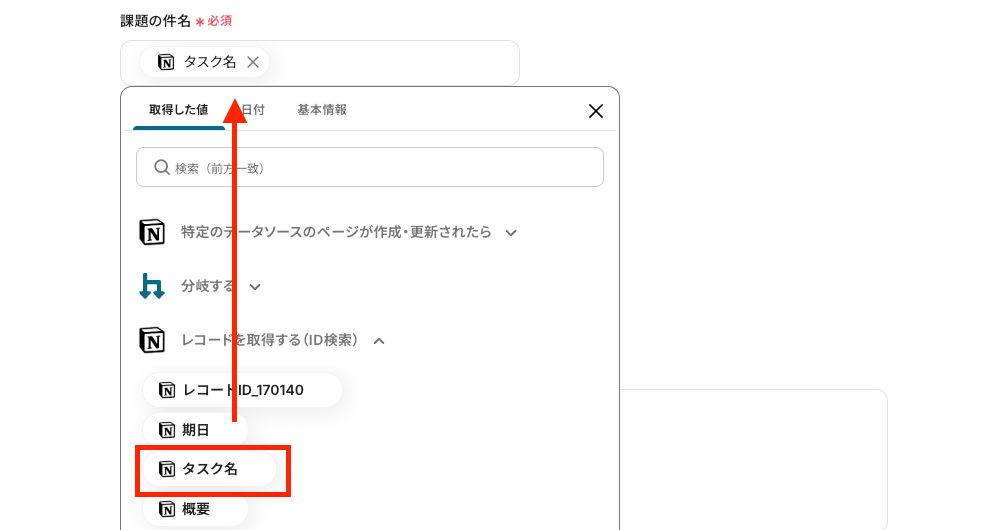Viewport: 996px width, 530px height.
Task: Click the Notion icon beside 特定のデータソース trigger
Action: pyautogui.click(x=152, y=232)
